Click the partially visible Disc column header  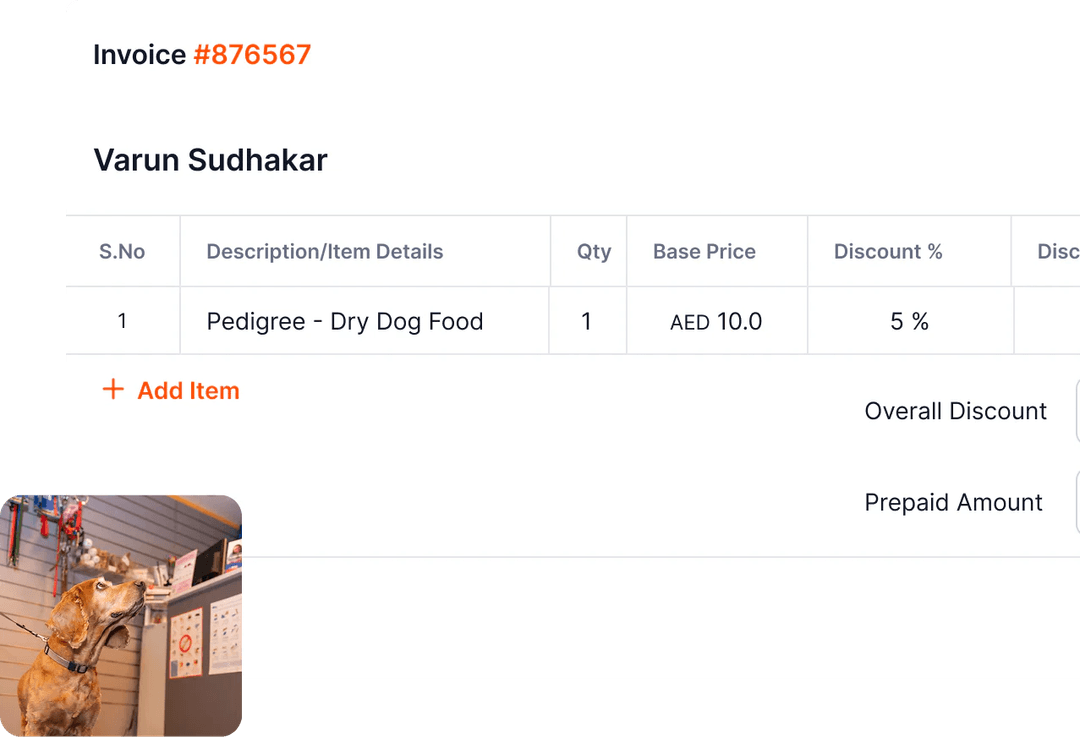(x=1058, y=251)
